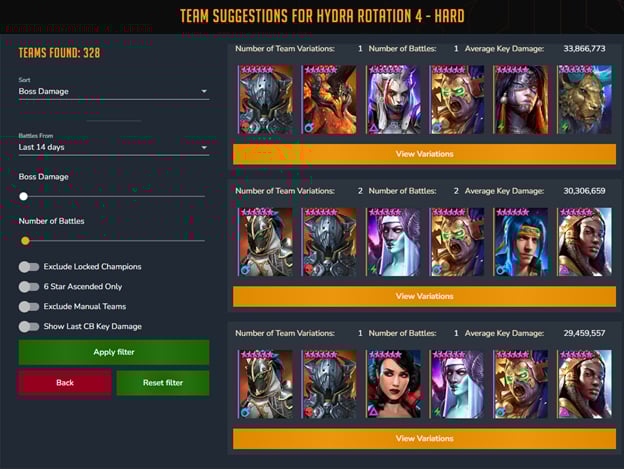Select the golden masked champion in the third team
The width and height of the screenshot is (624, 469).
[521, 384]
